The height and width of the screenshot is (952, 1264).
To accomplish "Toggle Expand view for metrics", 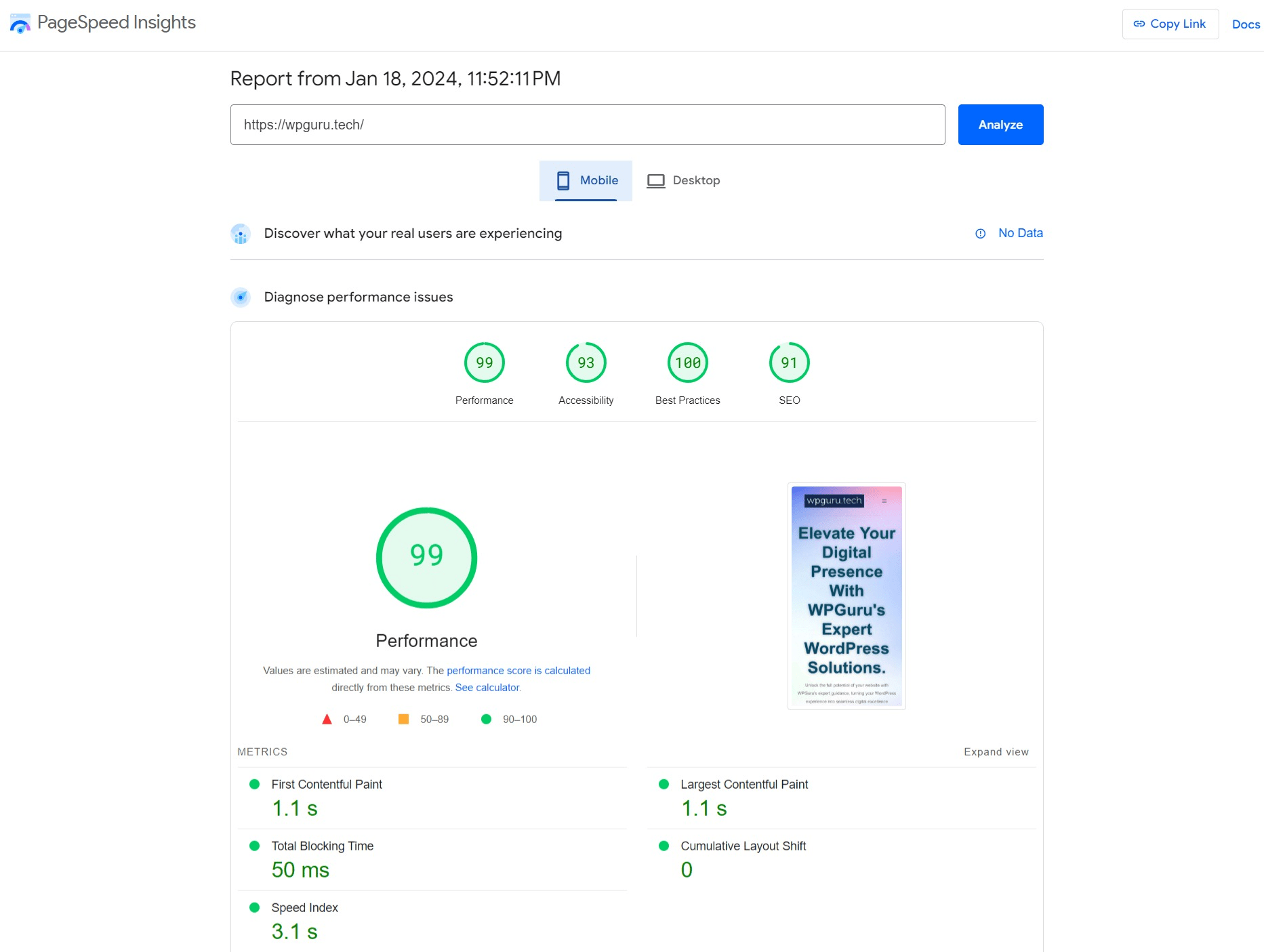I will [x=996, y=752].
